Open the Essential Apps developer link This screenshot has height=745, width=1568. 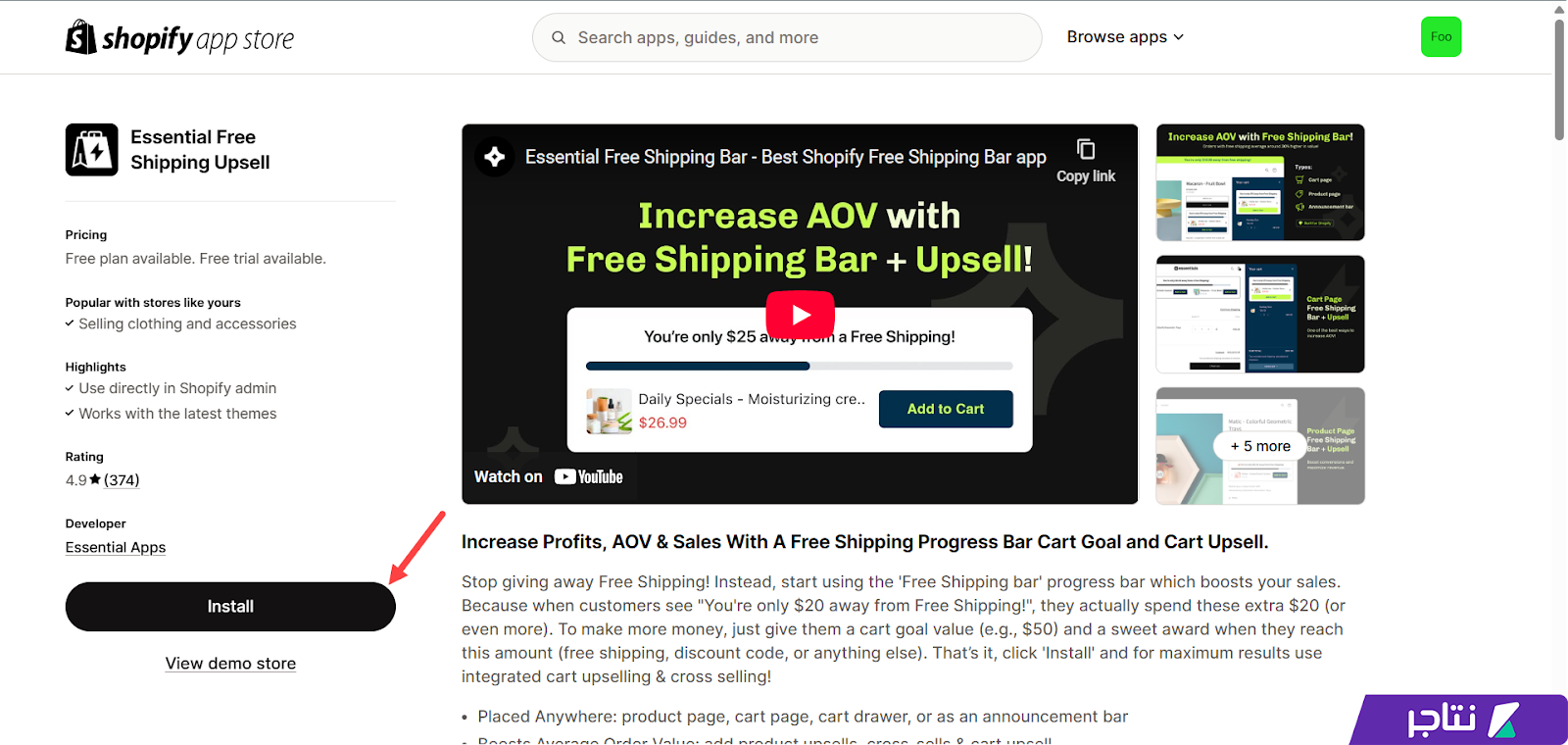[116, 547]
